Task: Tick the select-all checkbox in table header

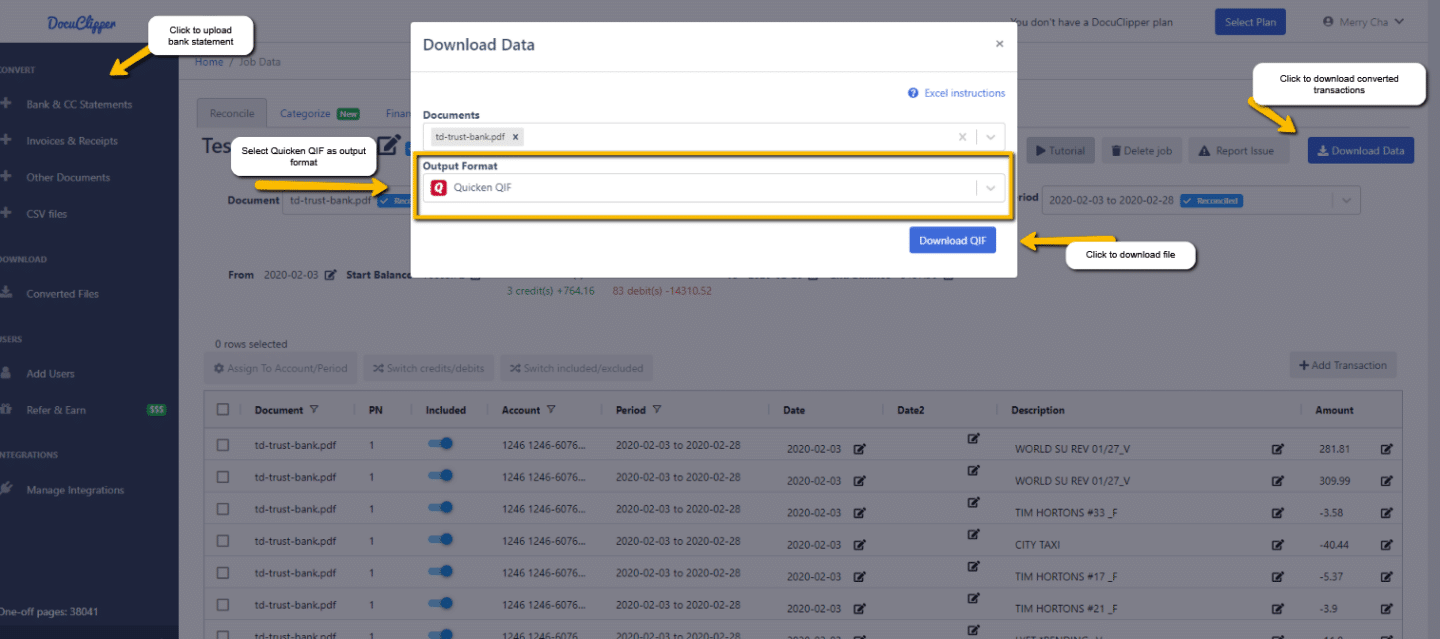Action: 223,409
